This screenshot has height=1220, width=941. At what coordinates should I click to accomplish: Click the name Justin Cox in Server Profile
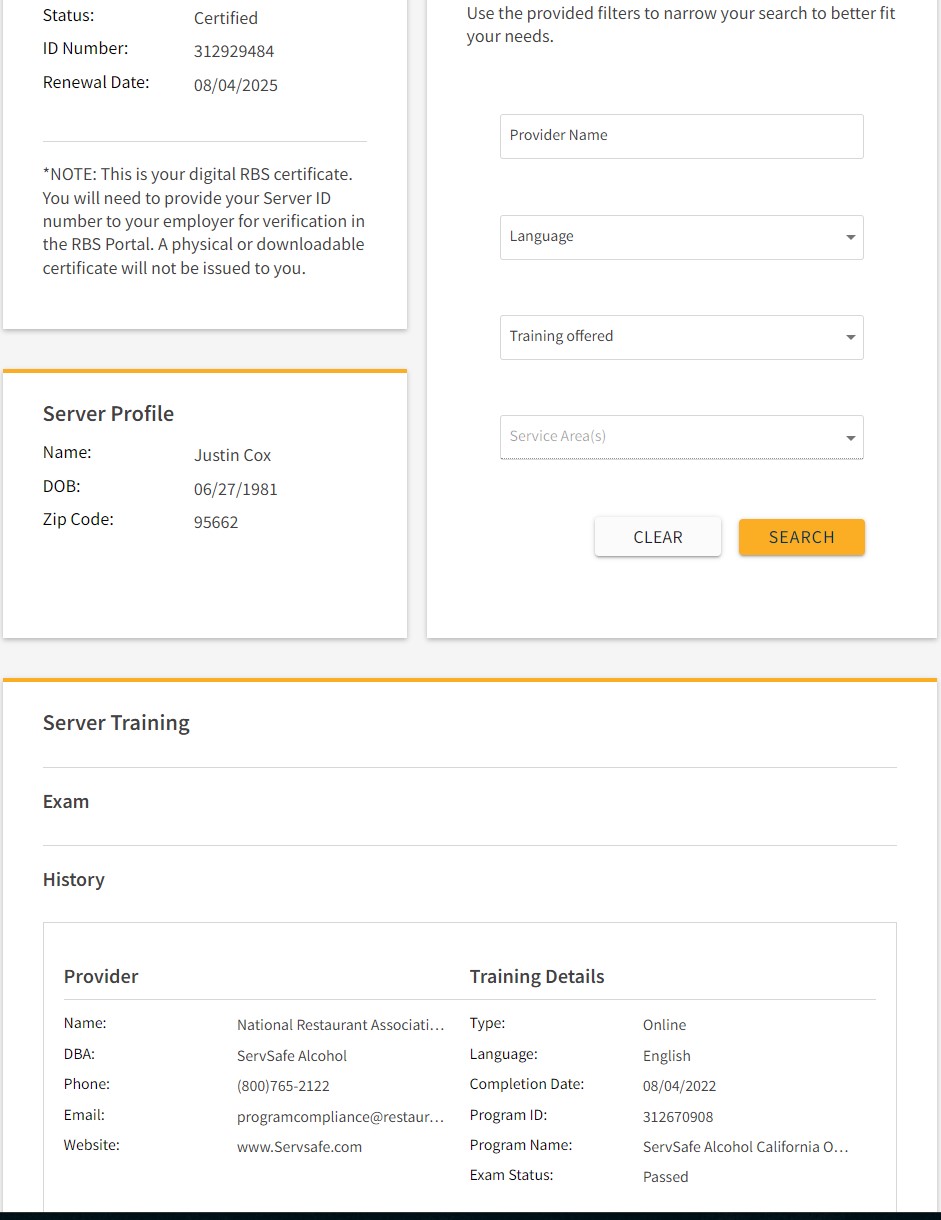pos(232,455)
